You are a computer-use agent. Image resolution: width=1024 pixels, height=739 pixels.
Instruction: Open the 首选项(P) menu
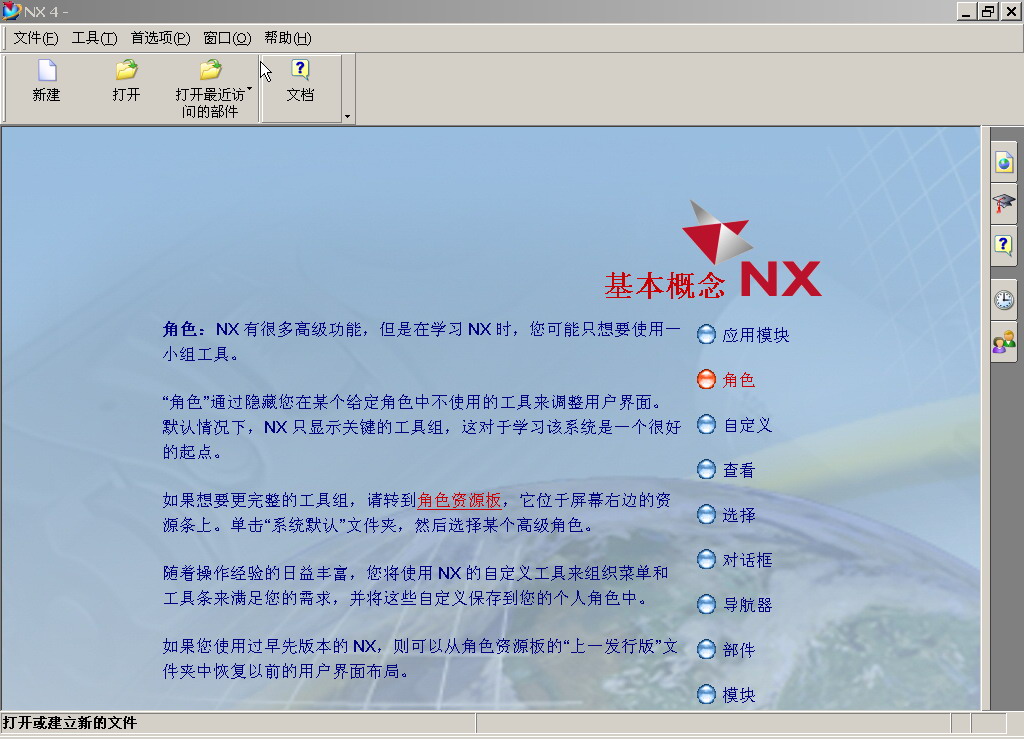click(161, 38)
